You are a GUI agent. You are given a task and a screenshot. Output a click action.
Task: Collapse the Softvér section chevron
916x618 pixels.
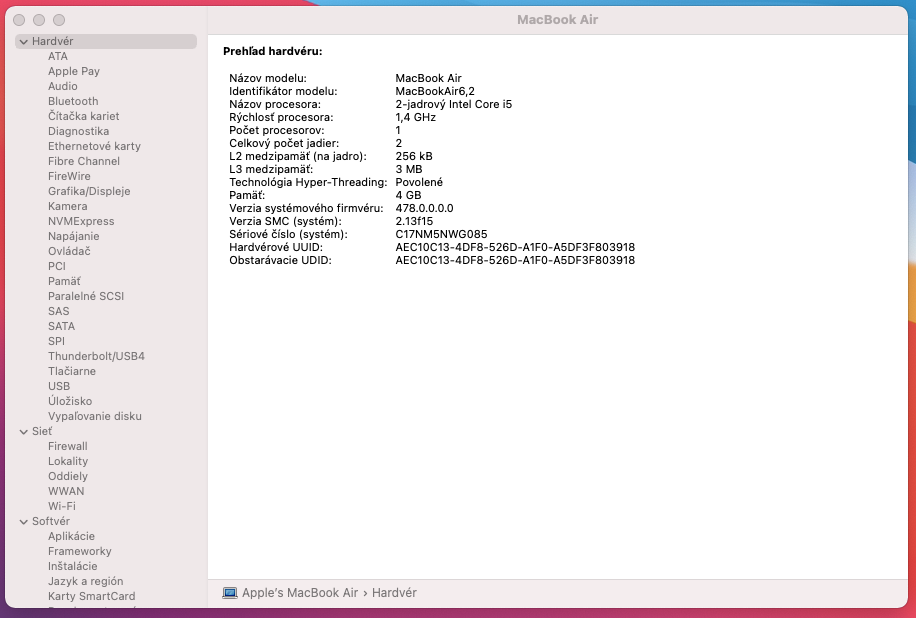tap(22, 522)
